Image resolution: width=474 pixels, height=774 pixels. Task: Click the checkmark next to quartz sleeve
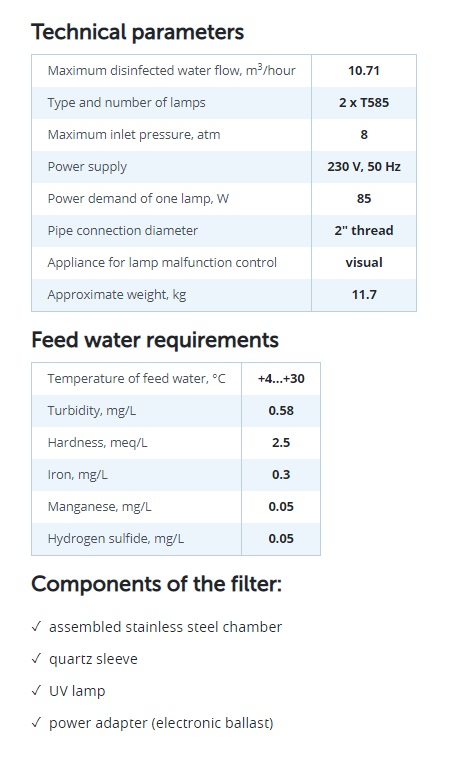click(x=36, y=659)
